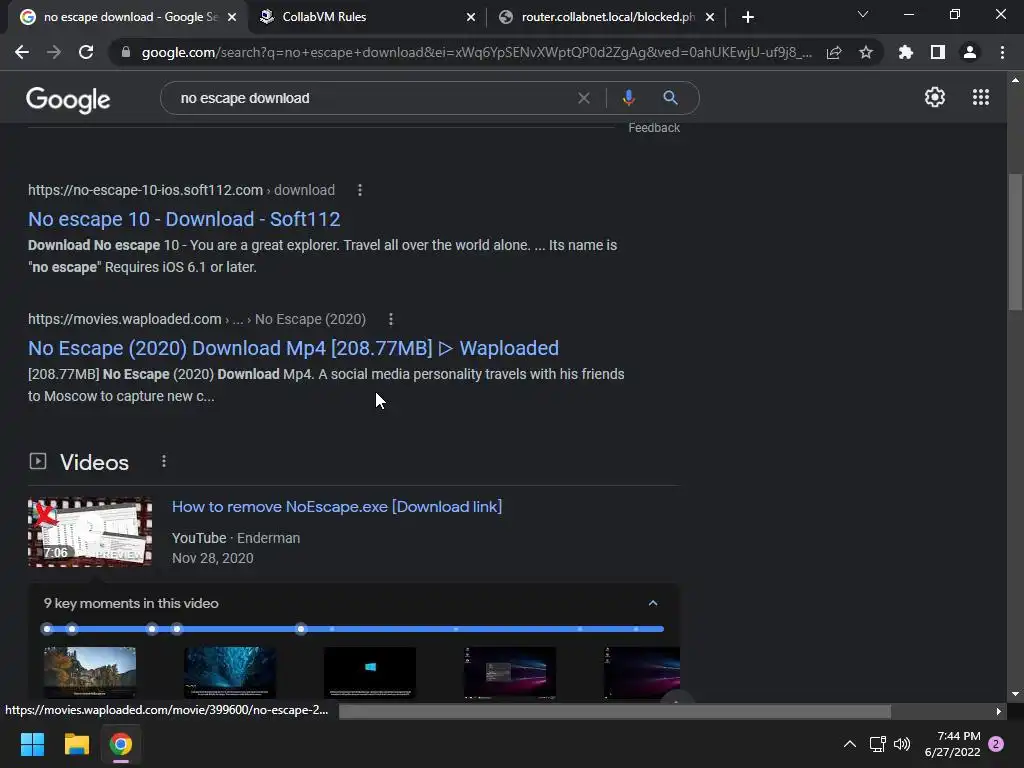Viewport: 1024px width, 768px height.
Task: Show hidden tray icons chevron
Action: [x=850, y=744]
